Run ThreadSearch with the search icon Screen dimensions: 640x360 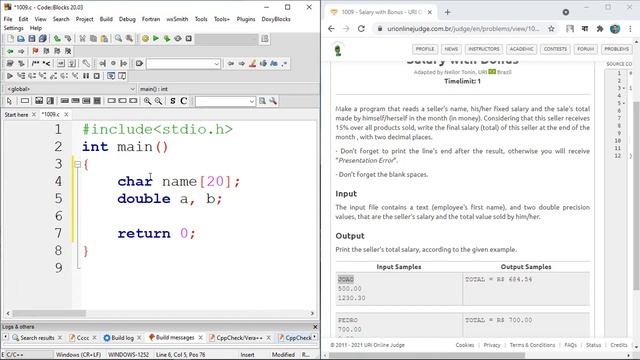pyautogui.click(x=262, y=101)
